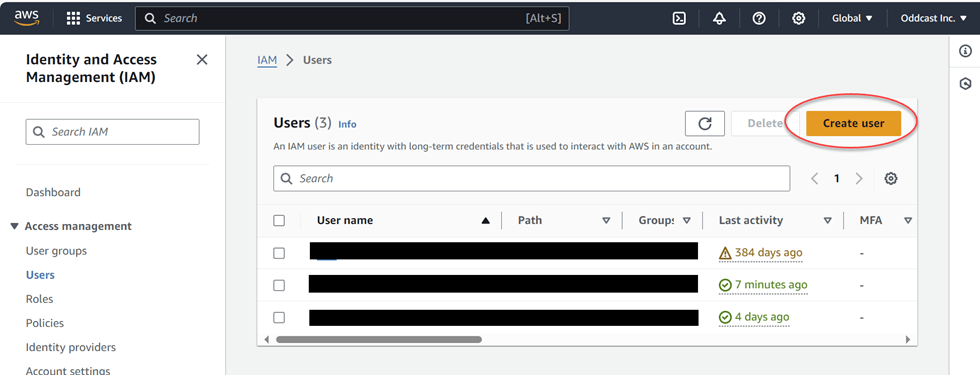Click the scrollbar right arrow under table
The width and height of the screenshot is (980, 375).
point(908,339)
